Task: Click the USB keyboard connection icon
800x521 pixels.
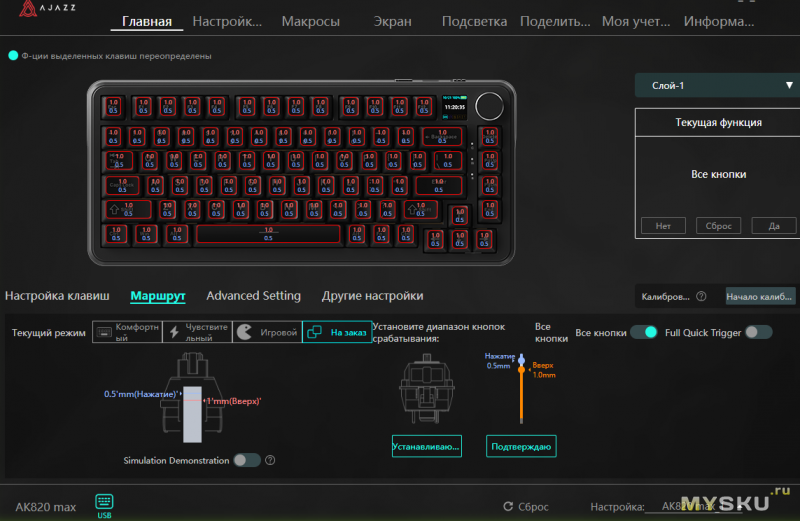Action: pyautogui.click(x=104, y=502)
